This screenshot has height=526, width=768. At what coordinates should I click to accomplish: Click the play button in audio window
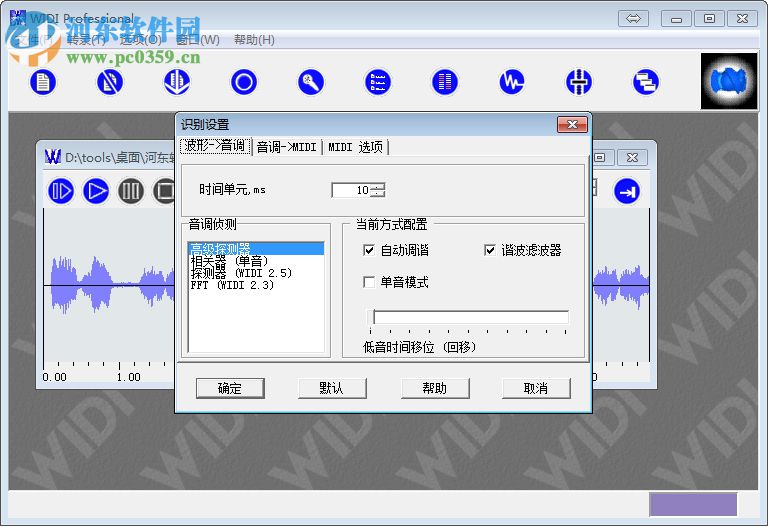(x=96, y=191)
